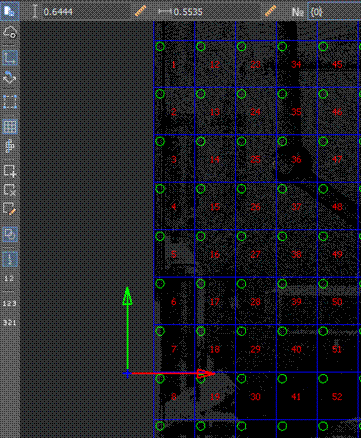Select grid cell number 12
Image resolution: width=361 pixels, height=439 pixels.
pos(215,65)
